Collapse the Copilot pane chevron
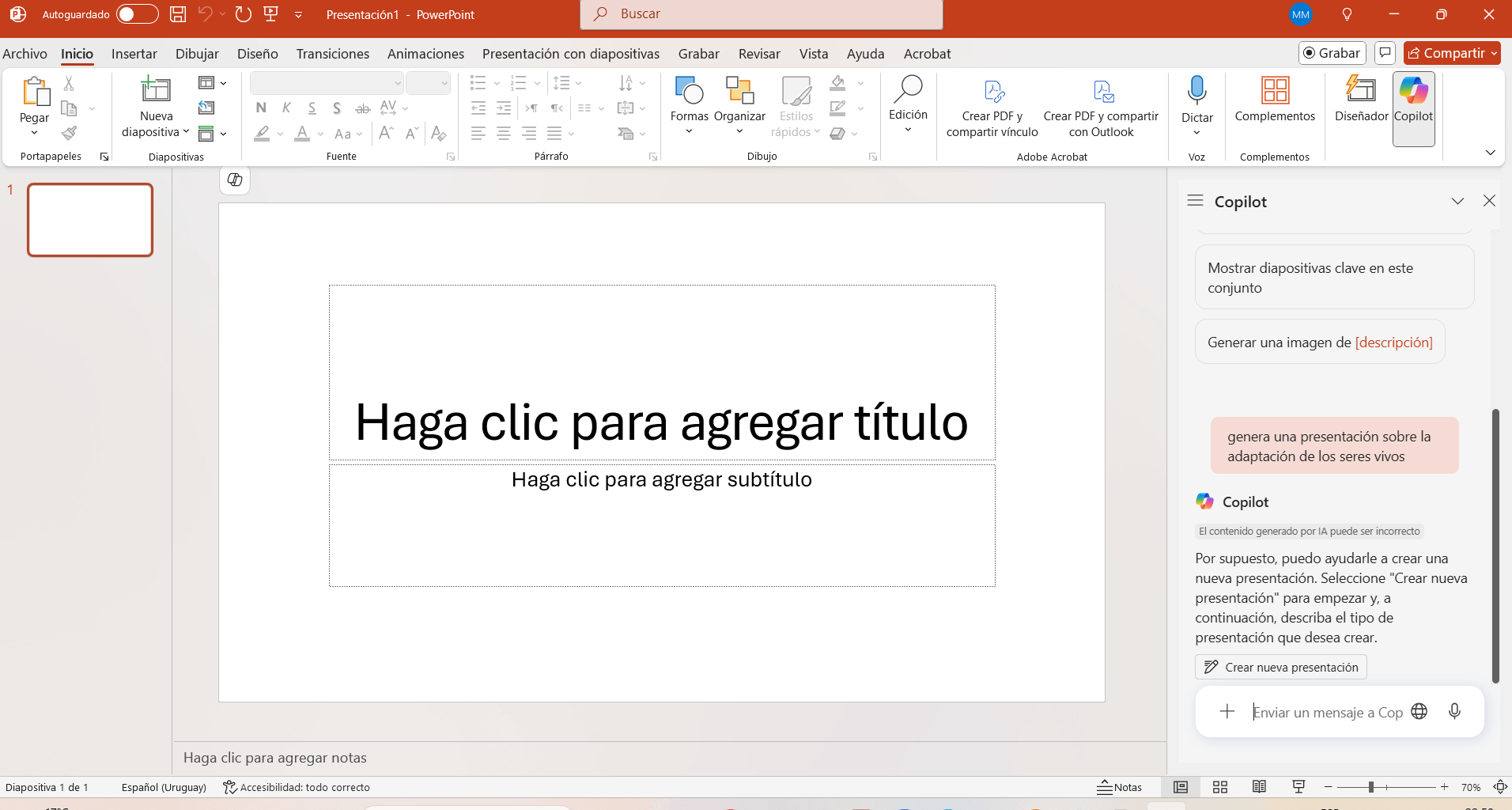Screen dimensions: 1512x810 click(1457, 201)
